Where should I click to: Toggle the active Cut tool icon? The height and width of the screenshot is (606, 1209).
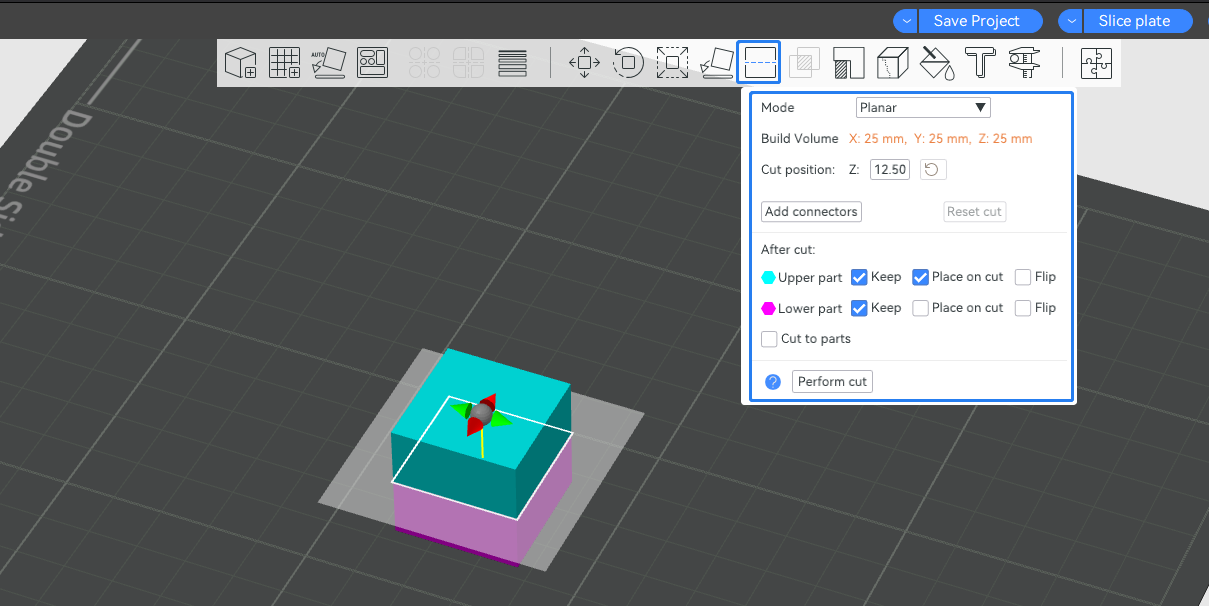coord(758,63)
